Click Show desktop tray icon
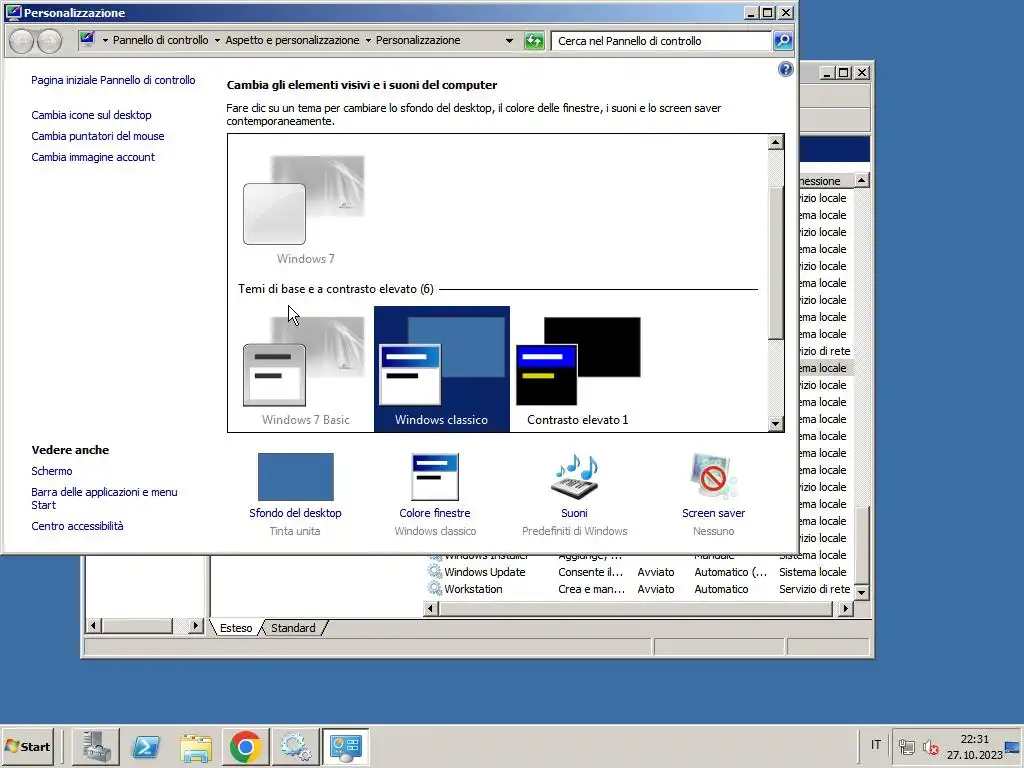The width and height of the screenshot is (1024, 768). click(1013, 746)
